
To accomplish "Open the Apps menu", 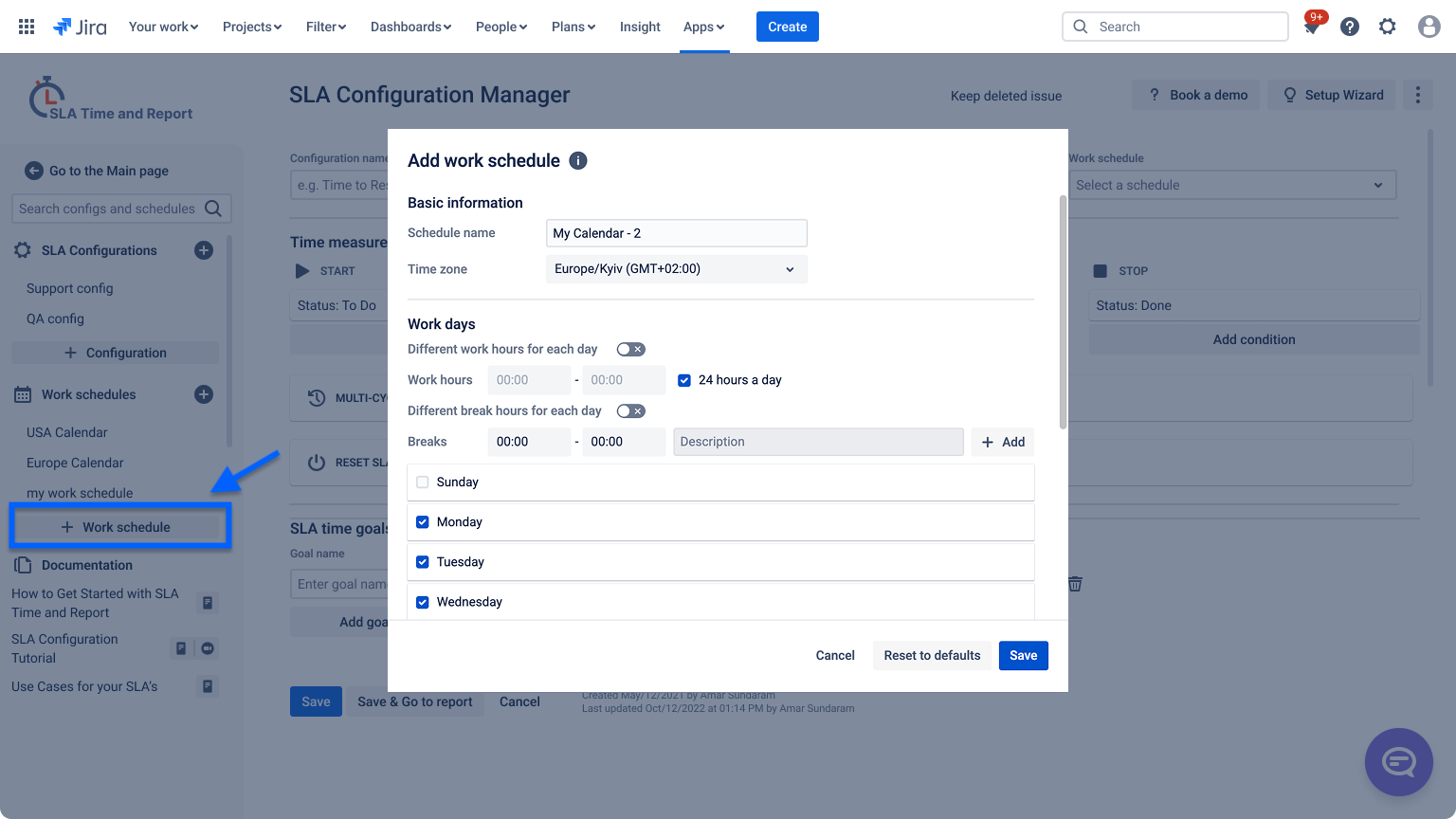I will pos(703,27).
